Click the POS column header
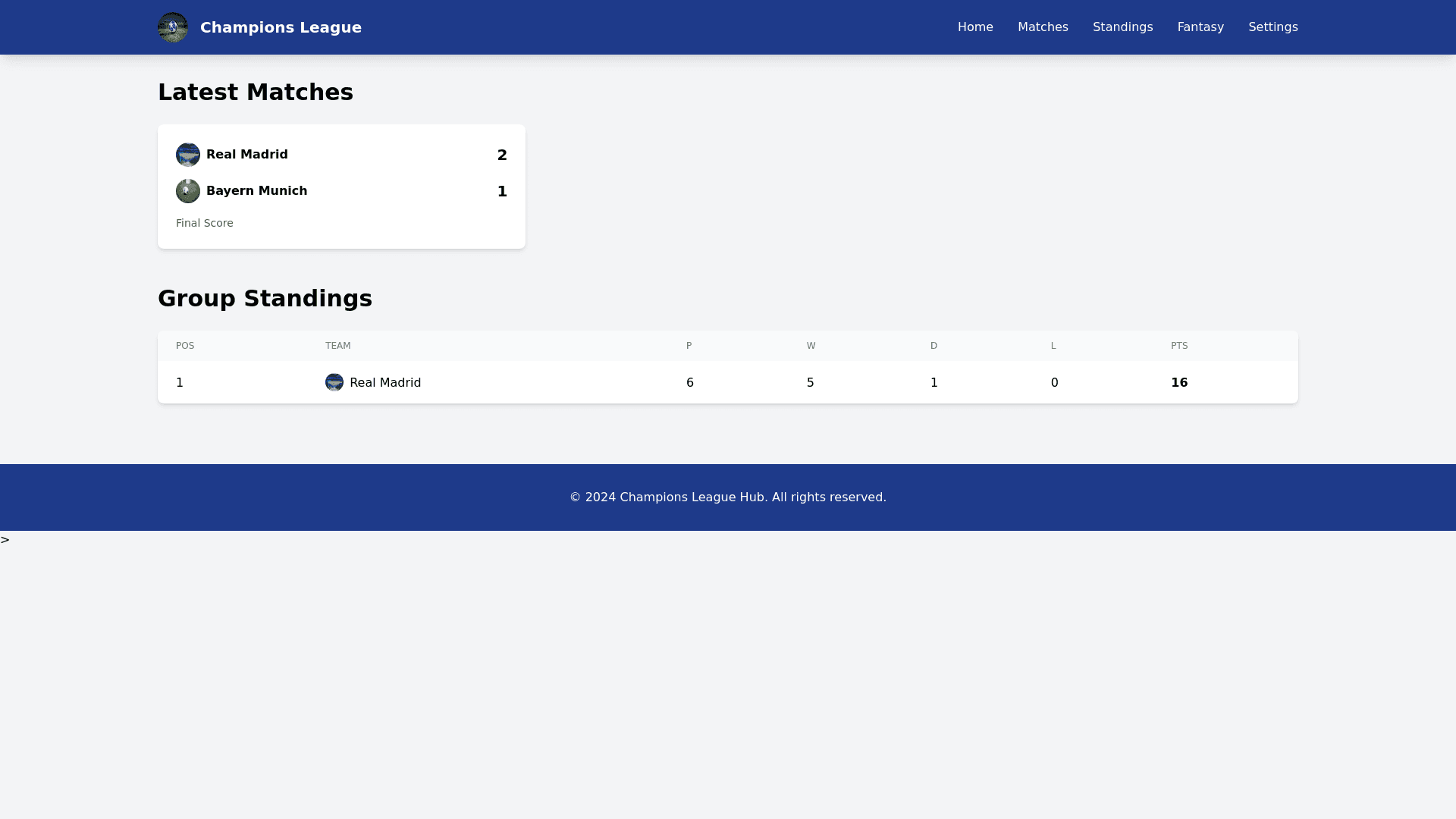1456x819 pixels. click(x=185, y=346)
